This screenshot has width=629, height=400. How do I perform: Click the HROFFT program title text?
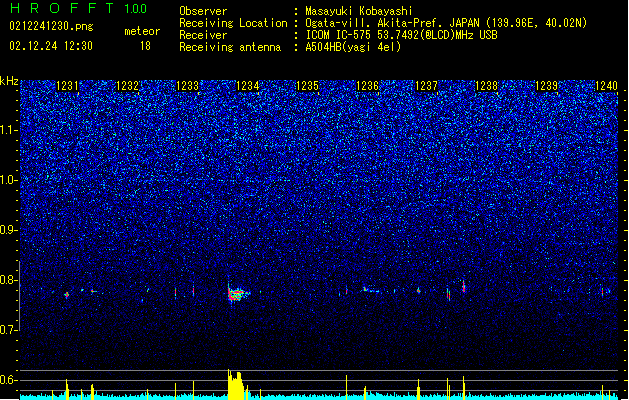pyautogui.click(x=62, y=8)
